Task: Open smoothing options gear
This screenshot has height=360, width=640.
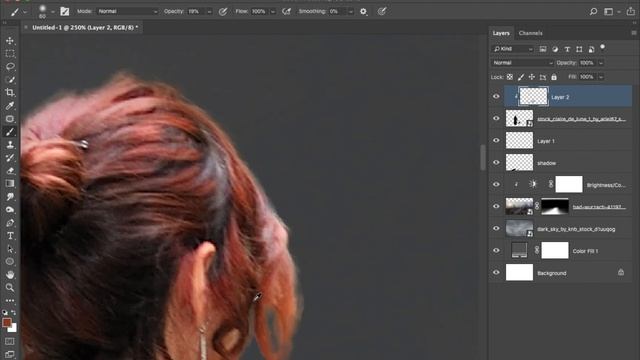Action: pos(363,11)
